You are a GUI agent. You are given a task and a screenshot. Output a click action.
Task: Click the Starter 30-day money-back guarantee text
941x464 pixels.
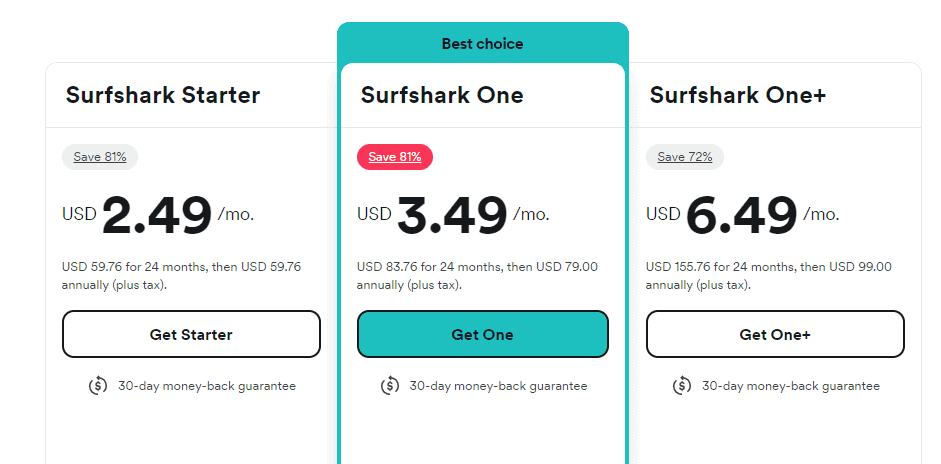click(x=206, y=386)
